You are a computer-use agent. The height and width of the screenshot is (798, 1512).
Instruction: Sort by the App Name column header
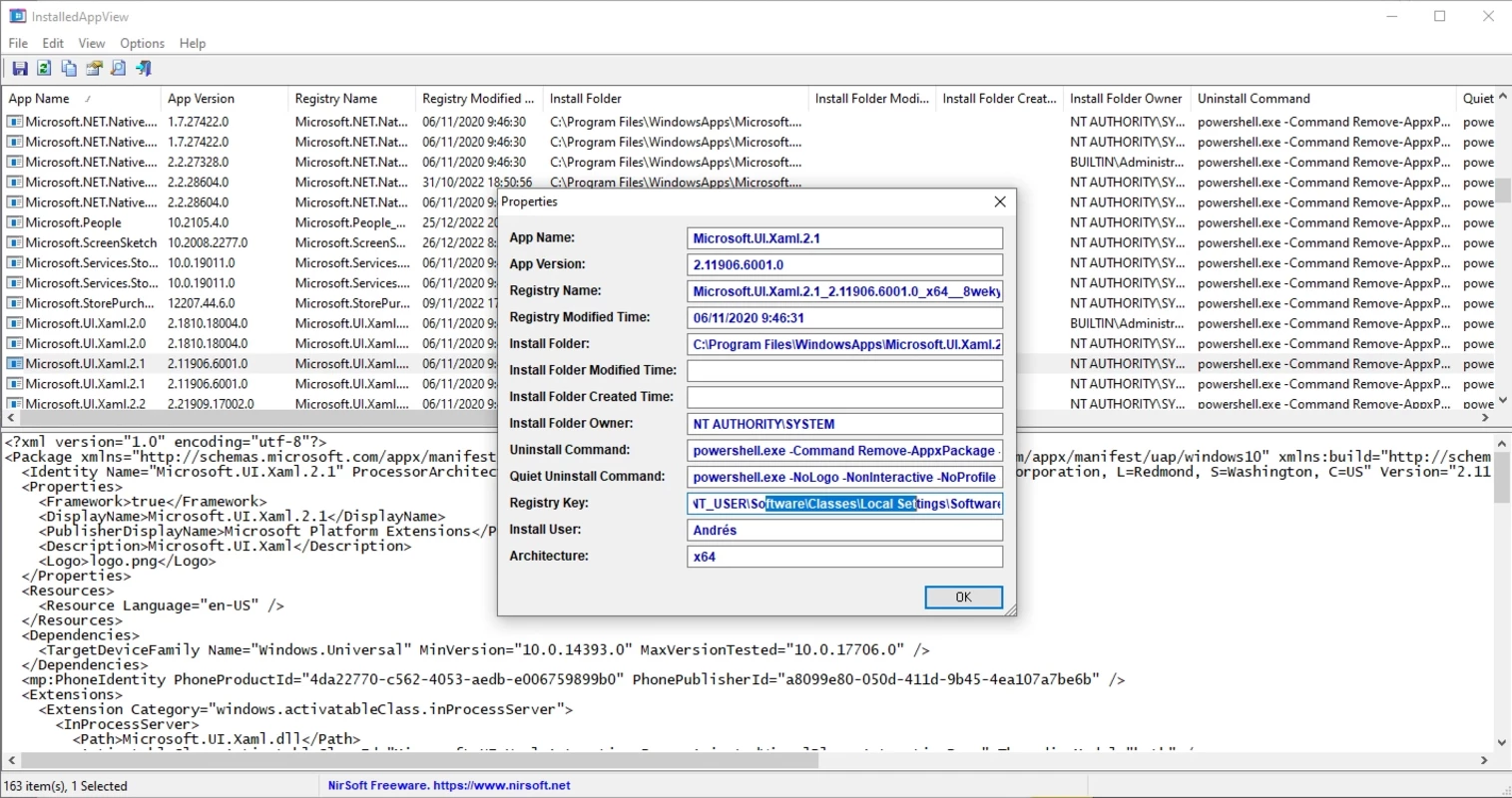click(x=80, y=99)
